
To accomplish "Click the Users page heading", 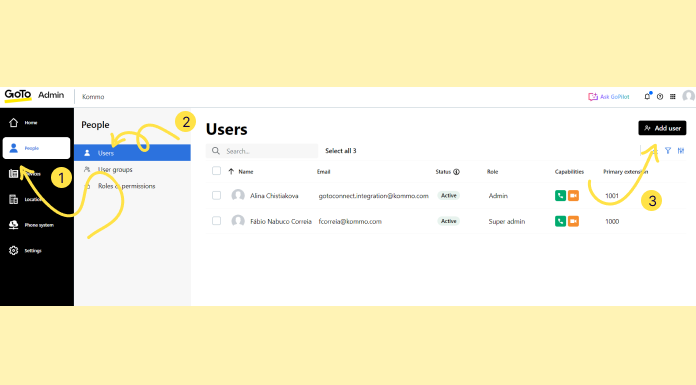I will tap(226, 129).
